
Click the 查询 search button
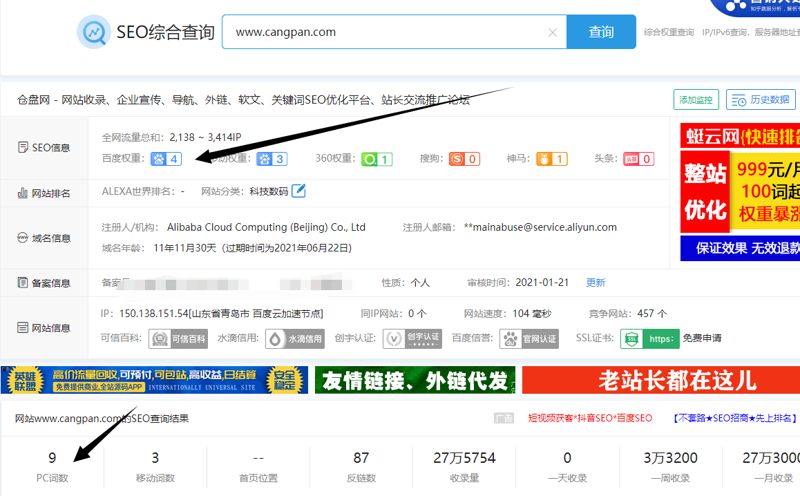coord(601,32)
